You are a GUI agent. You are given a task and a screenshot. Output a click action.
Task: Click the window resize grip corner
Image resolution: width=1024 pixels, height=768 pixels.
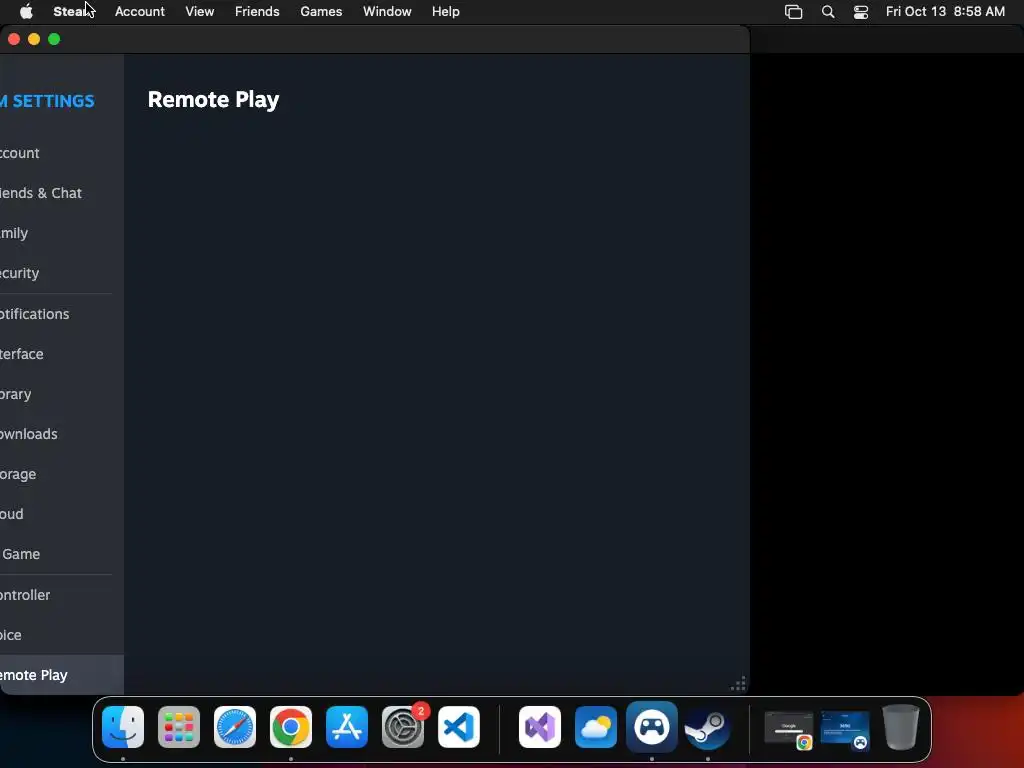coord(739,684)
